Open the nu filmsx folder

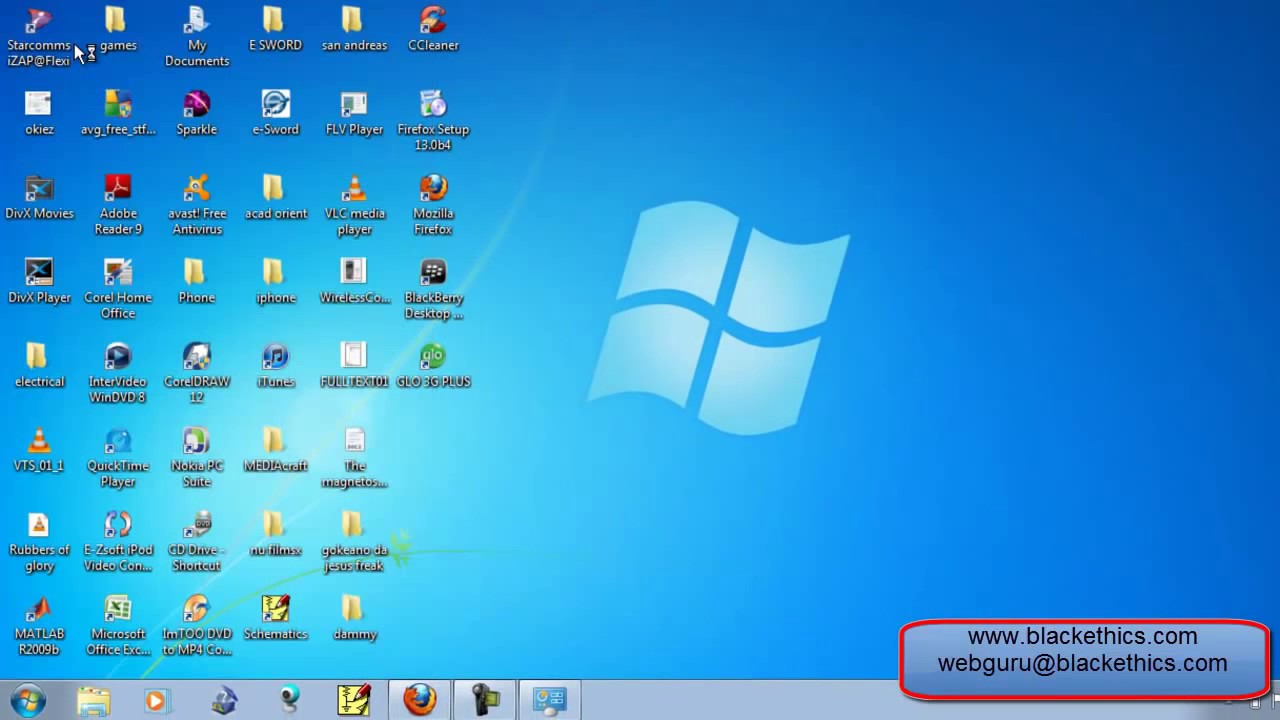[x=275, y=533]
